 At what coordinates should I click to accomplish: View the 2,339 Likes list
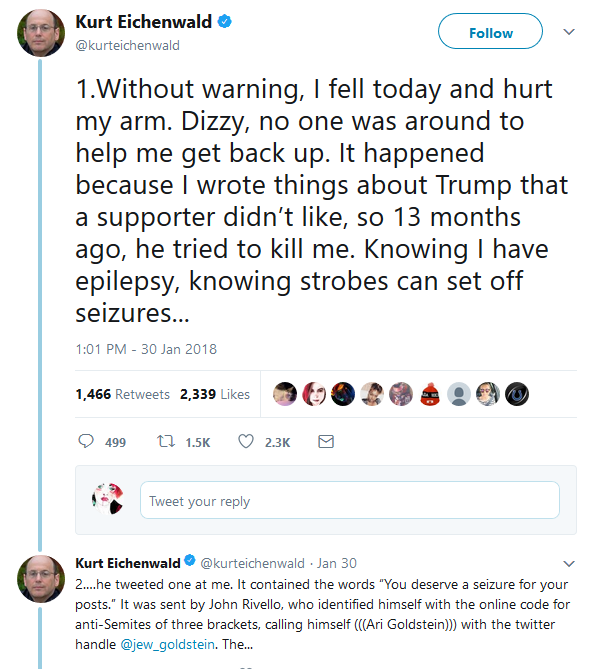(x=215, y=394)
